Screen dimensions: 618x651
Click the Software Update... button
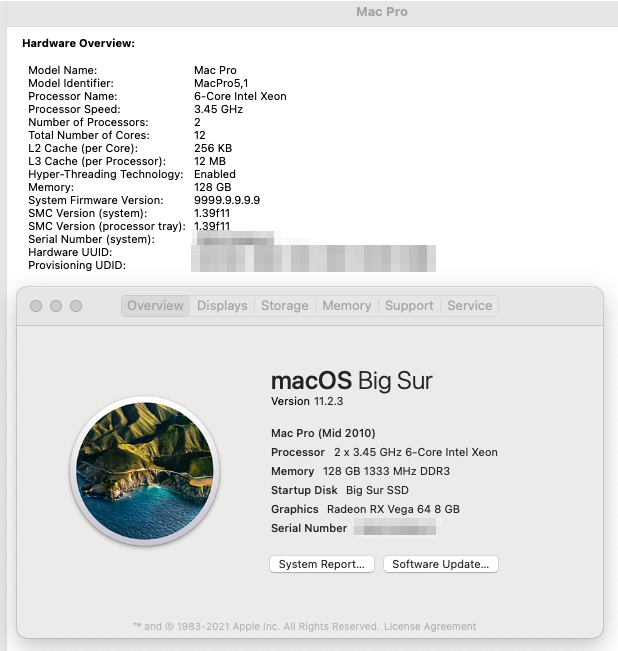[x=440, y=564]
